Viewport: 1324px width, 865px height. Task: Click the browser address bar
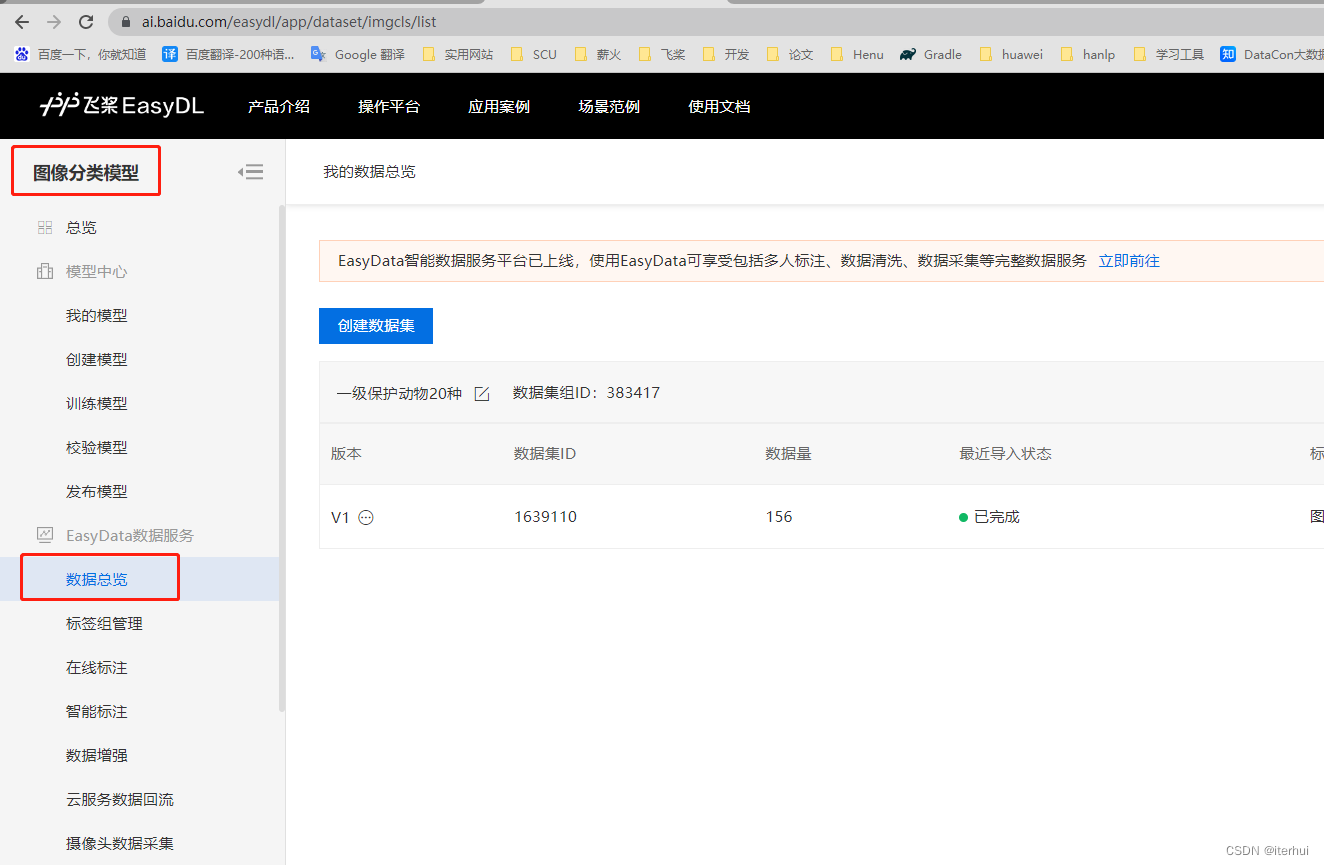pyautogui.click(x=400, y=21)
